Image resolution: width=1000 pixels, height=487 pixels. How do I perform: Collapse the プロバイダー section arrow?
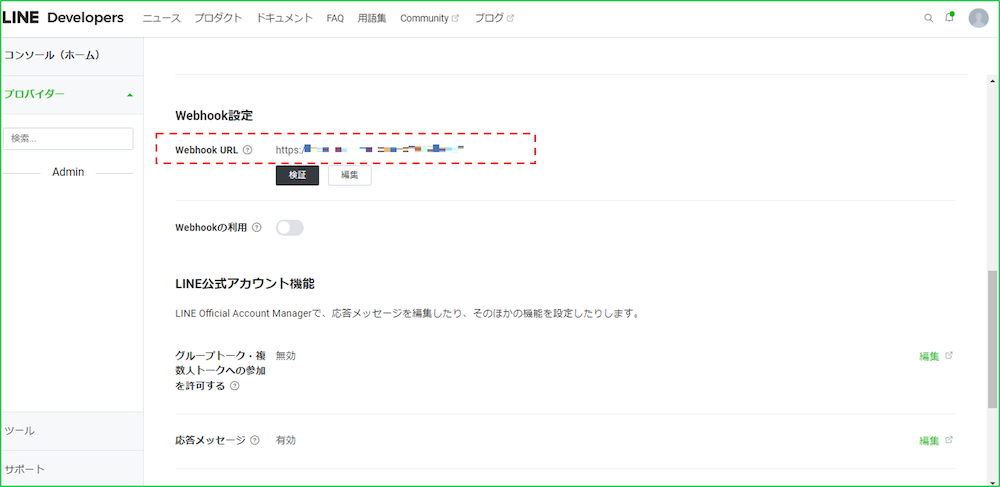130,95
